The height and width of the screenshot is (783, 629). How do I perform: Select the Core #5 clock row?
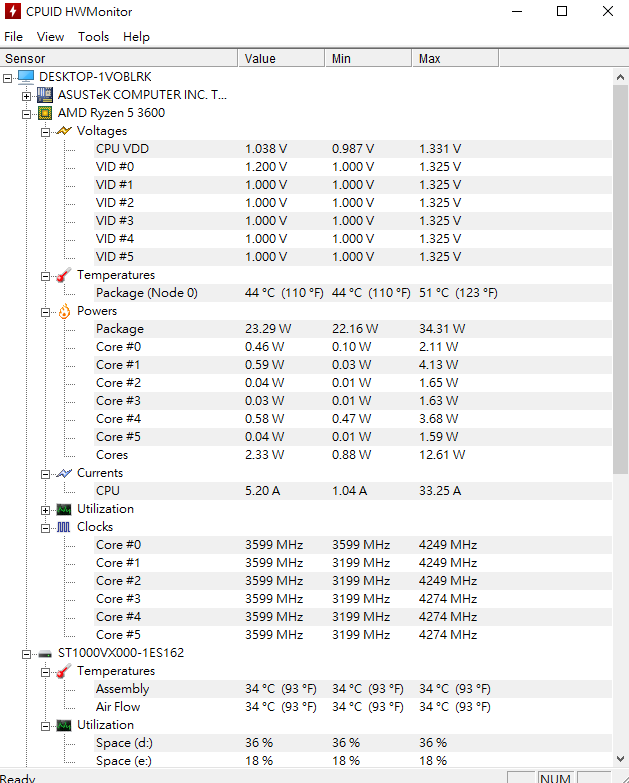click(353, 635)
